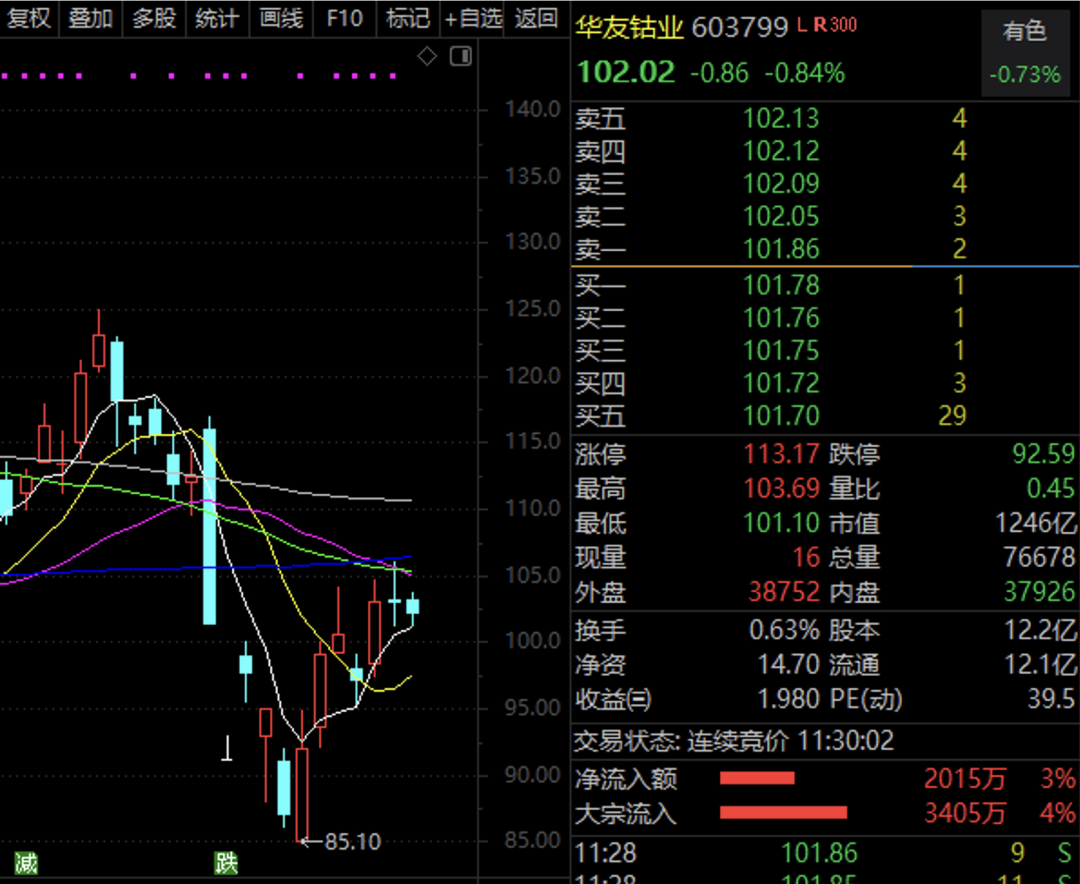Click the 华友钴业 stock name
Viewport: 1080px width, 884px height.
[629, 27]
